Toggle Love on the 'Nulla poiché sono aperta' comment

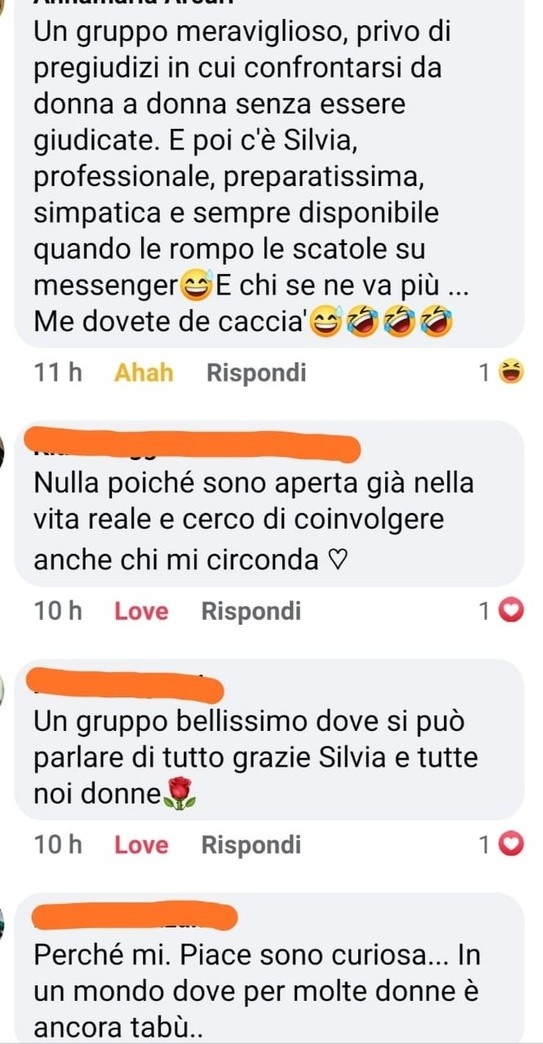141,611
